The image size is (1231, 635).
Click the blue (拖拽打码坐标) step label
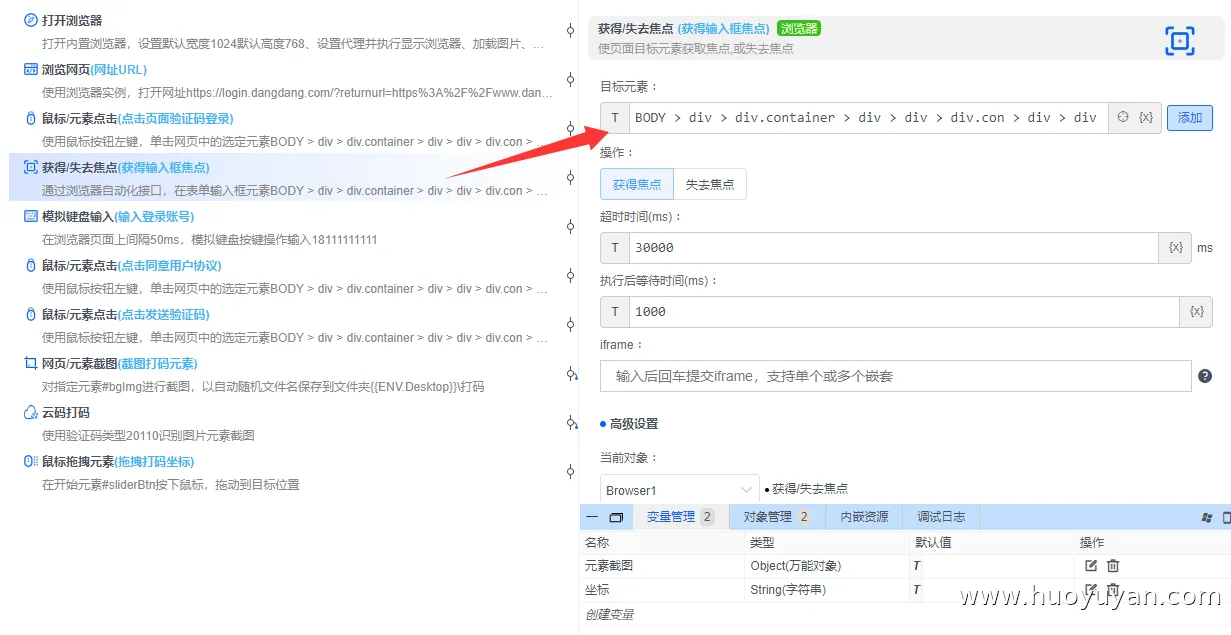154,461
